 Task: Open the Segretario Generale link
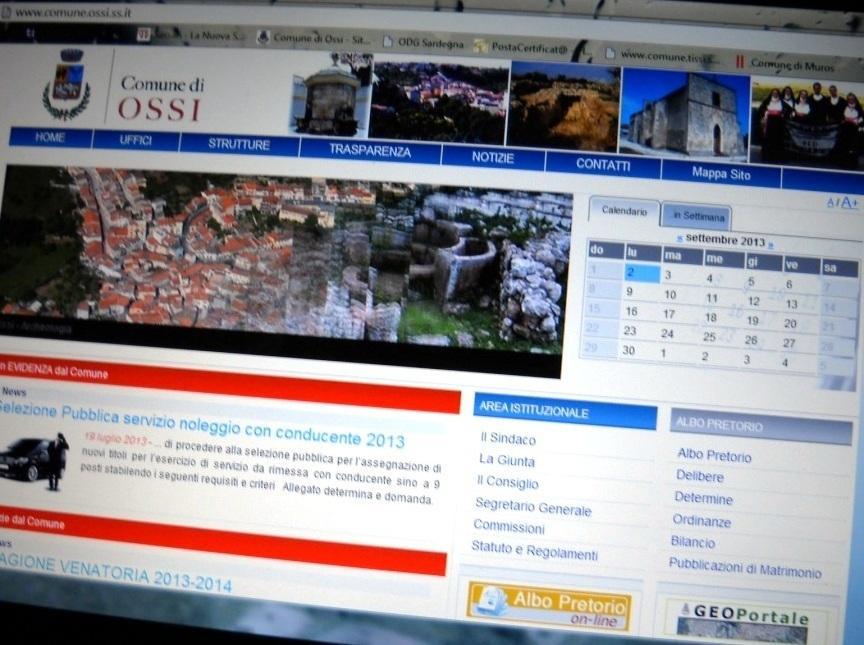(x=533, y=507)
